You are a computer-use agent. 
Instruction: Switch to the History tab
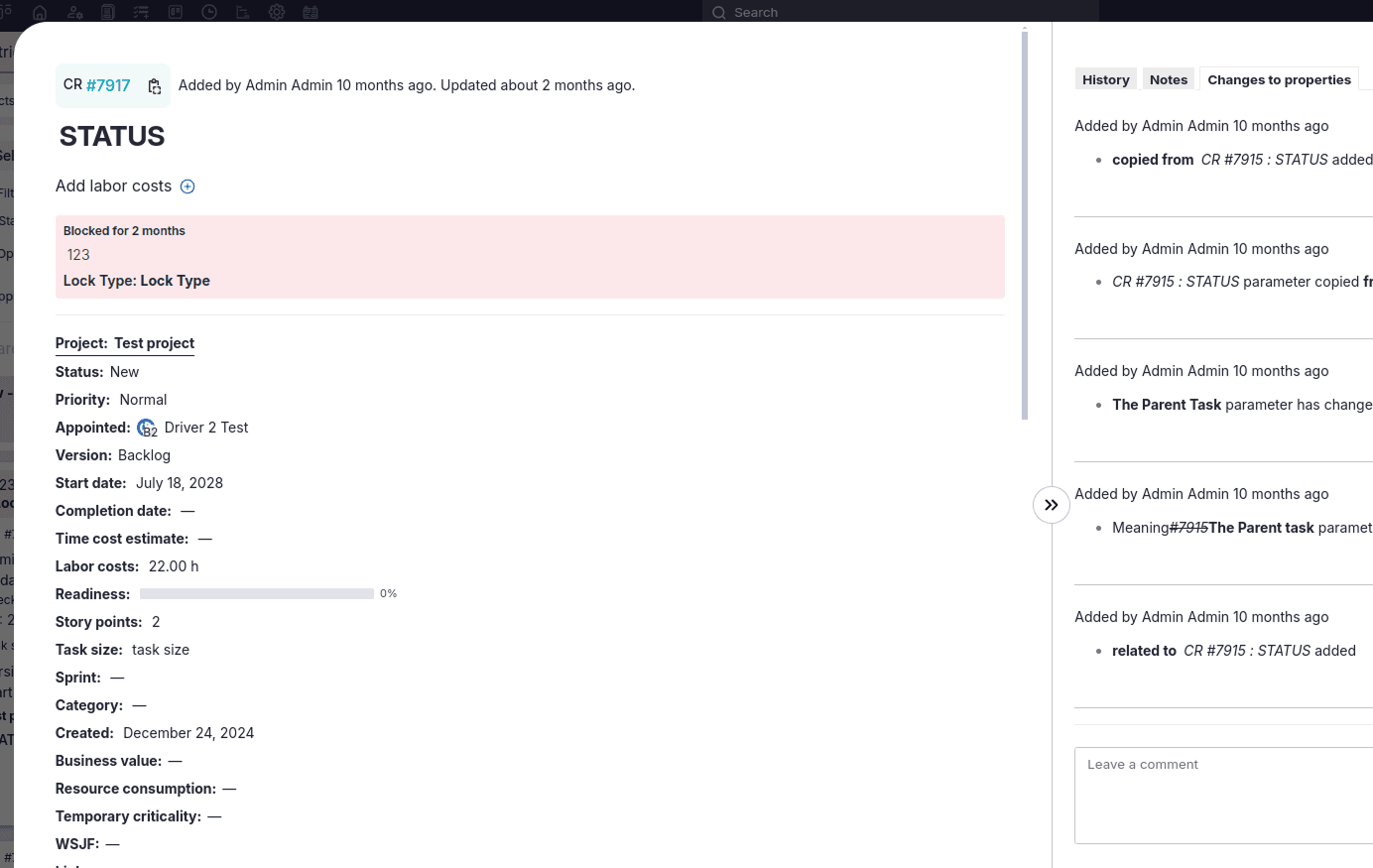pos(1105,79)
